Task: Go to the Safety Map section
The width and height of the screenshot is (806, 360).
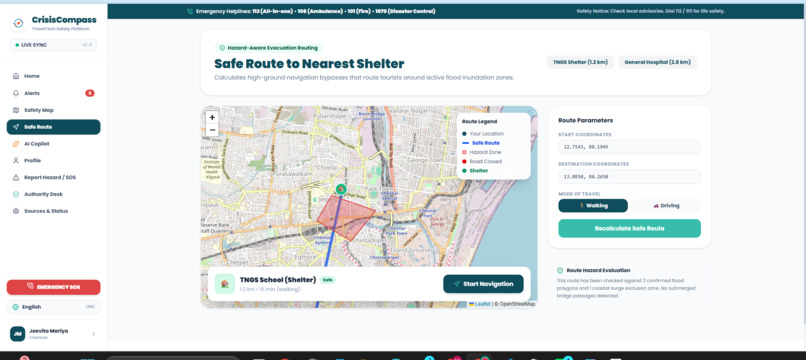Action: click(x=53, y=110)
